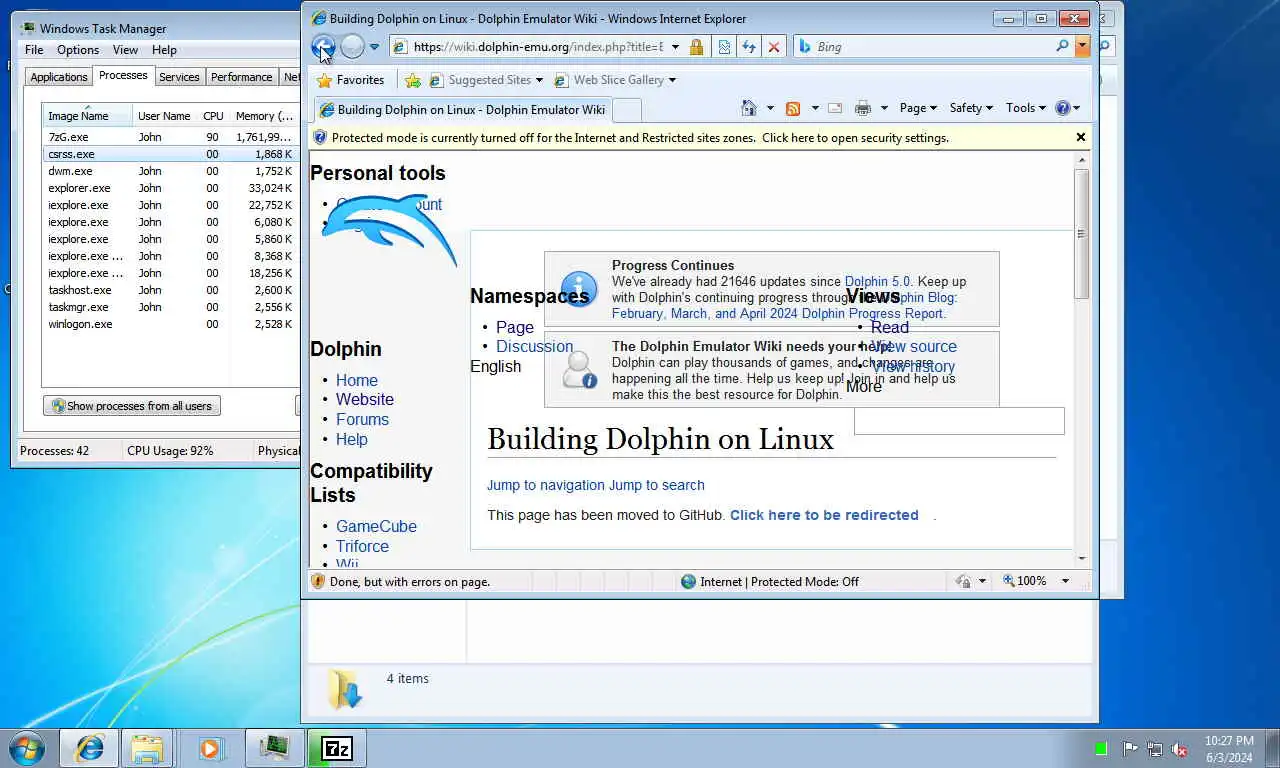Open the View menu in Task Manager

click(x=125, y=50)
